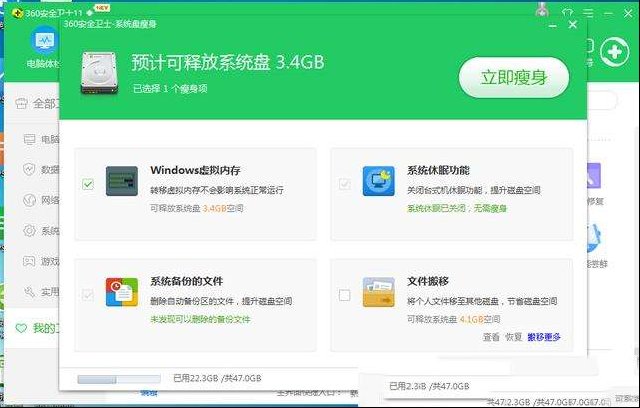The width and height of the screenshot is (640, 408).
Task: Click 预计可释放系统盘 3.4GB heading
Action: click(228, 62)
